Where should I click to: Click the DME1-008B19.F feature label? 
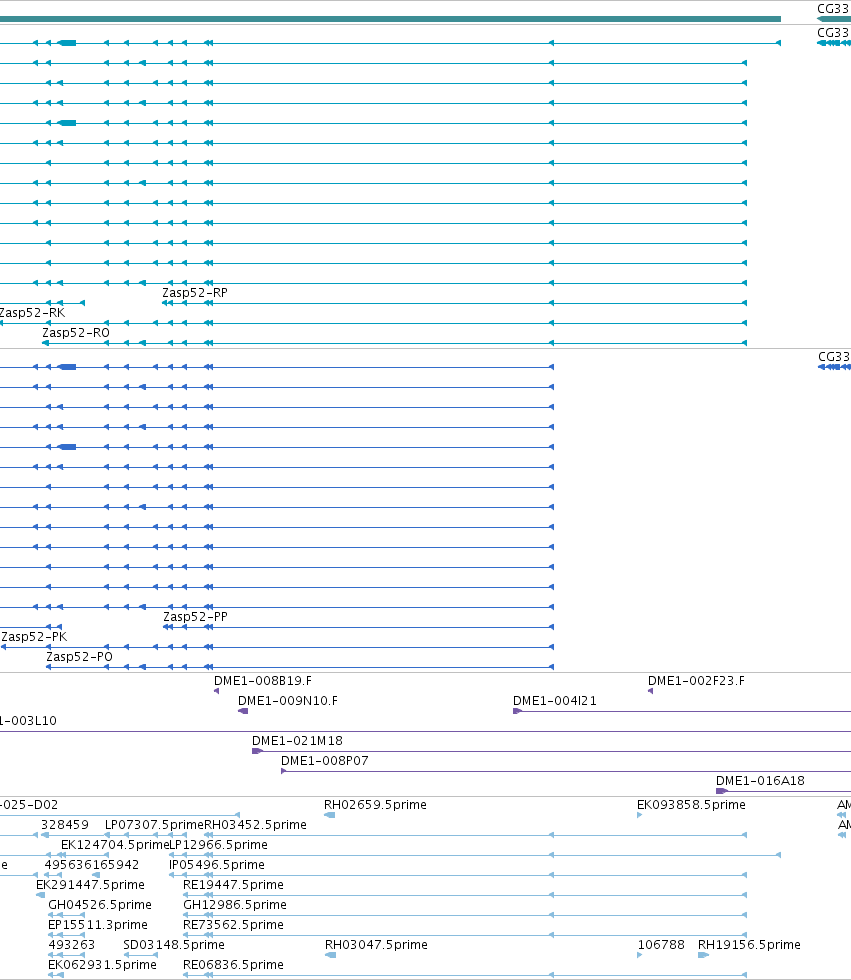pyautogui.click(x=263, y=681)
